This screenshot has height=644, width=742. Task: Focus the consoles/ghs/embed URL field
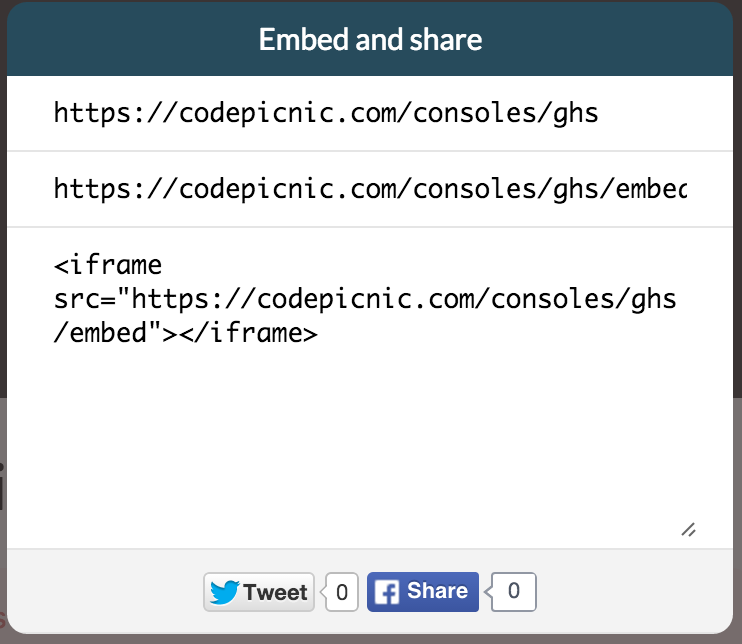click(x=370, y=189)
